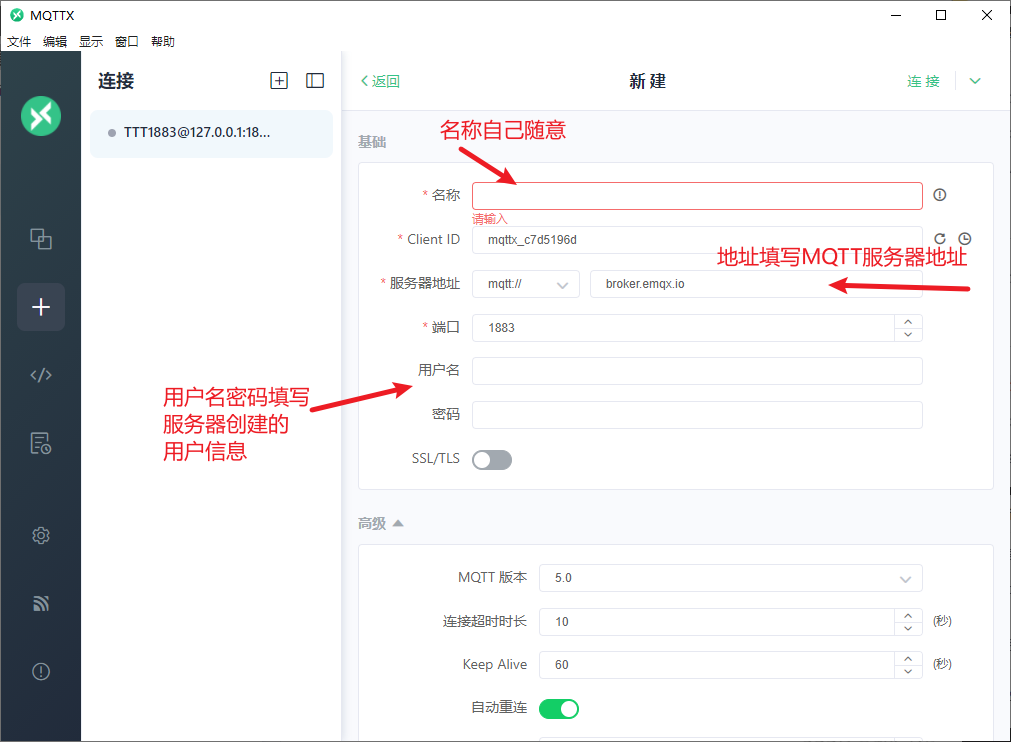Toggle the connections panel layout icon
This screenshot has height=742, width=1011.
tap(315, 81)
